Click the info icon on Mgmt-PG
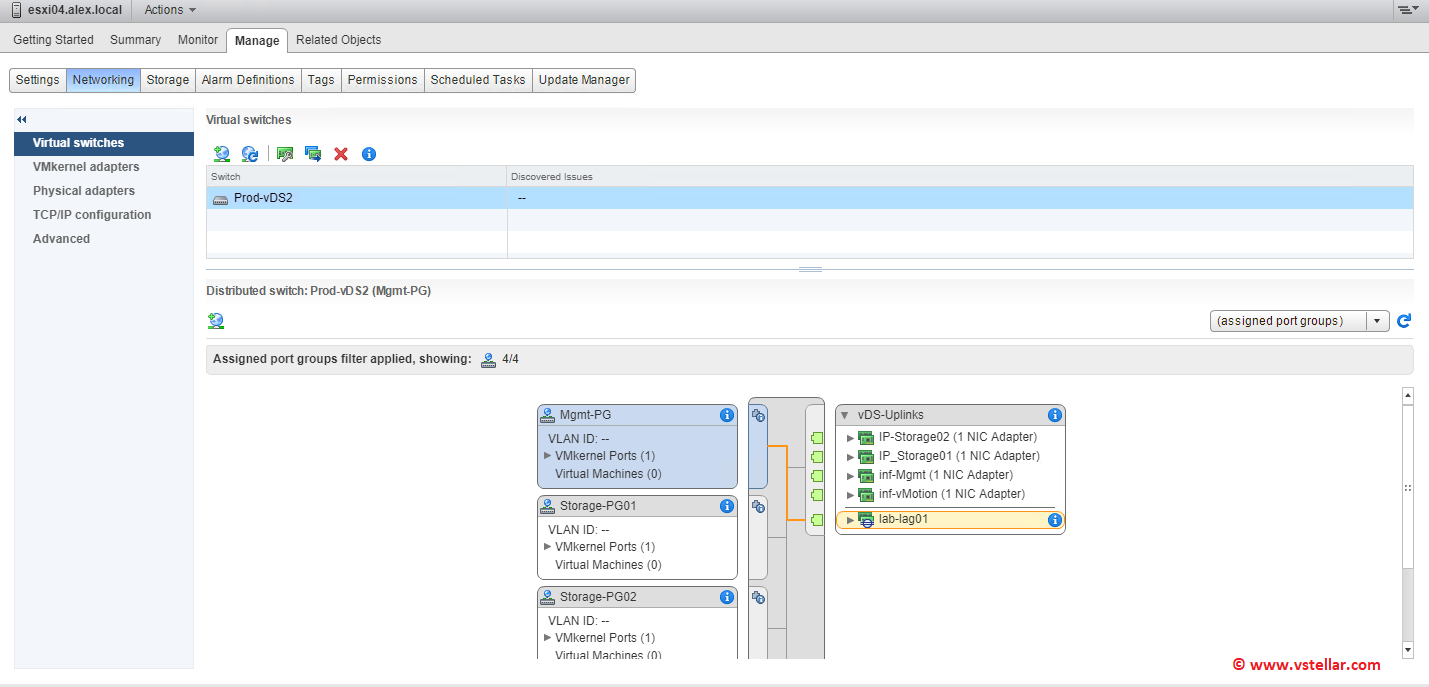The image size is (1429, 687). point(727,415)
